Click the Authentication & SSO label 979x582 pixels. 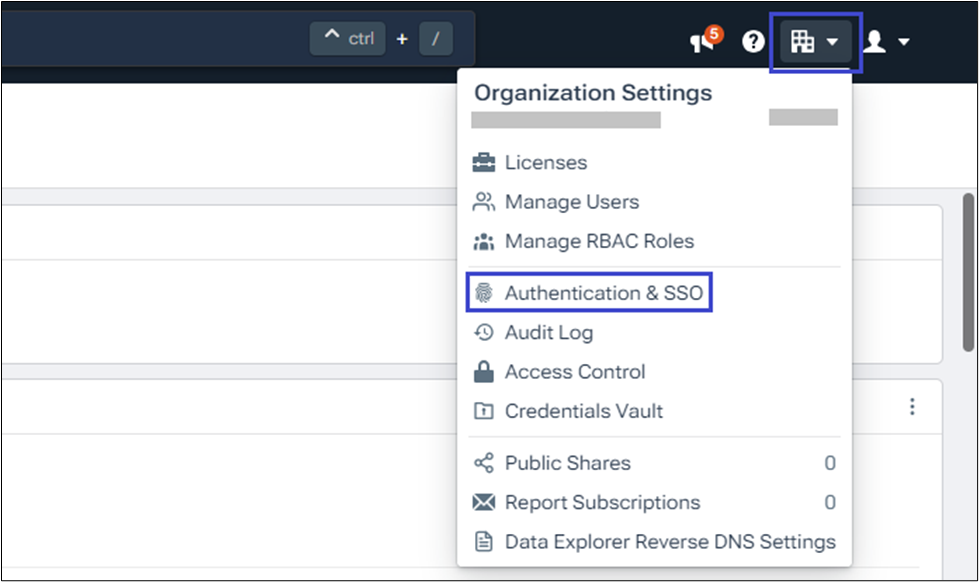point(604,293)
